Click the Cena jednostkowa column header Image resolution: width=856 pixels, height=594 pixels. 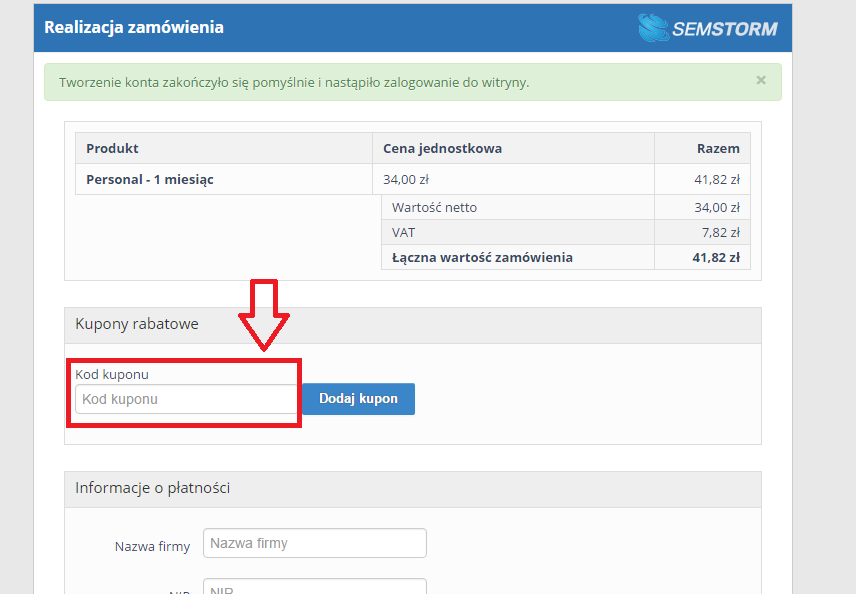(x=442, y=148)
